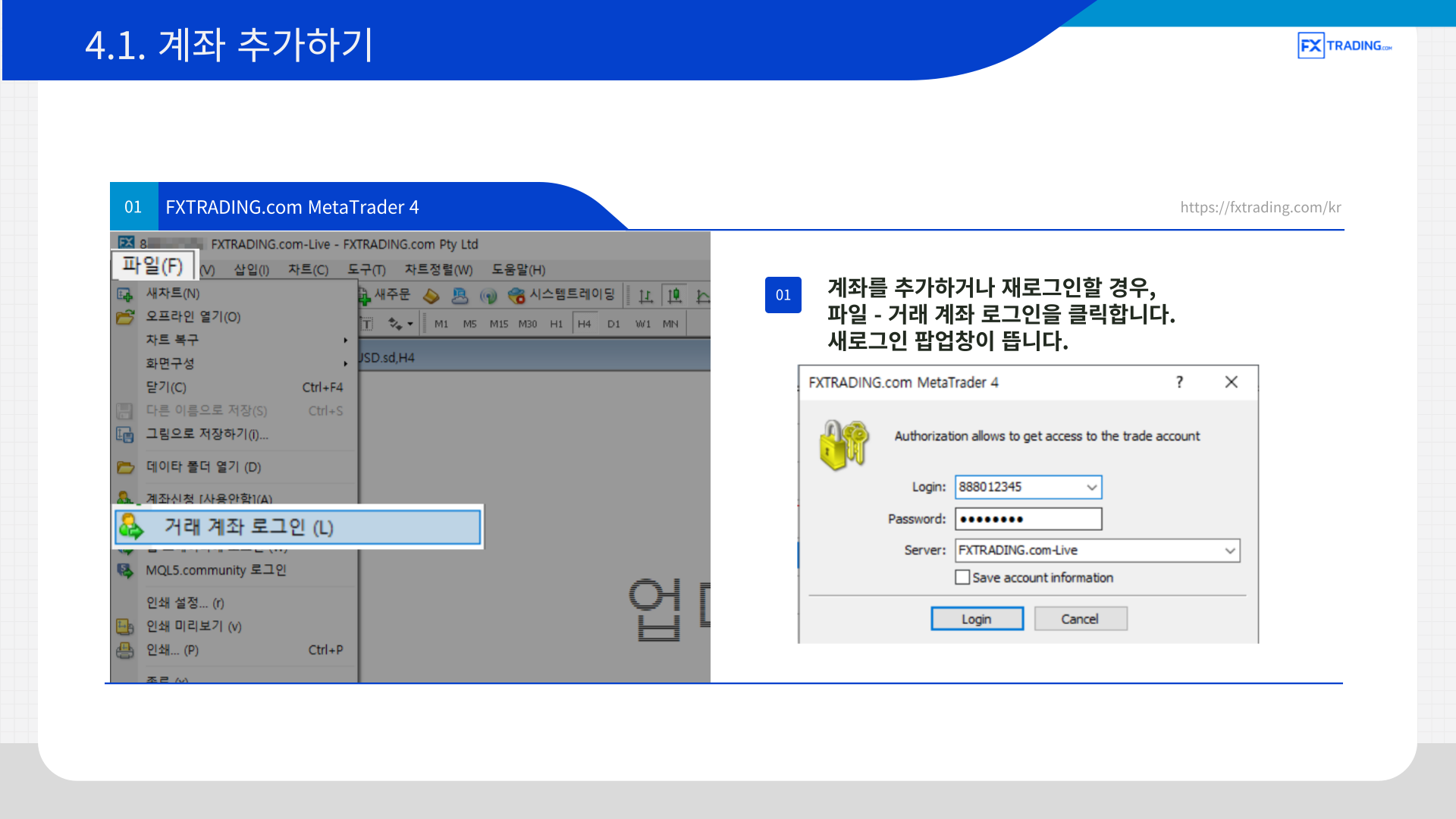Open 인쇄 미리보기 (v) entry

(x=234, y=626)
